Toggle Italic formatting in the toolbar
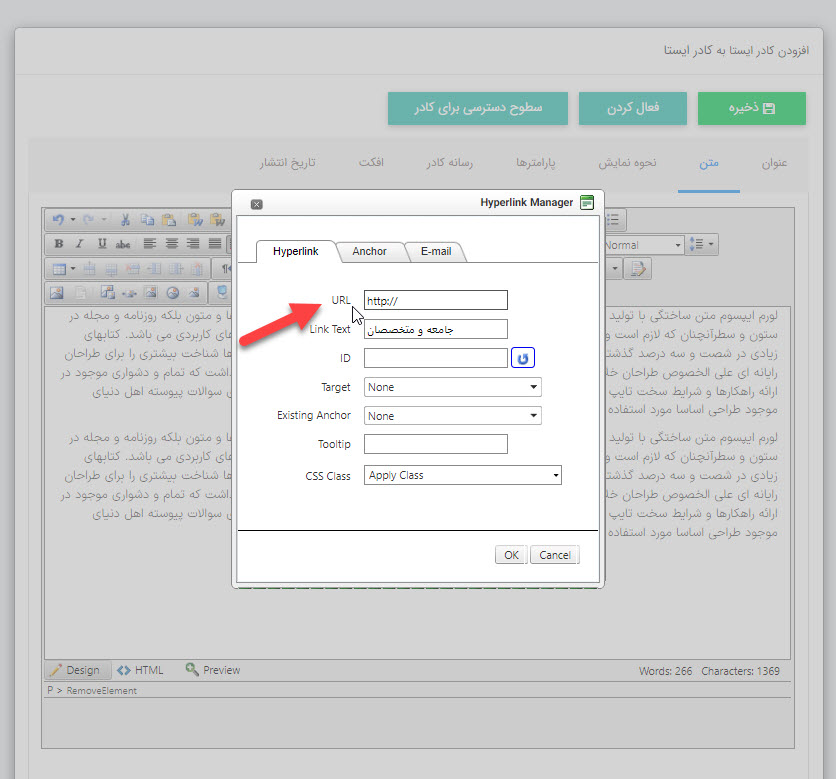This screenshot has width=836, height=779. click(x=78, y=242)
